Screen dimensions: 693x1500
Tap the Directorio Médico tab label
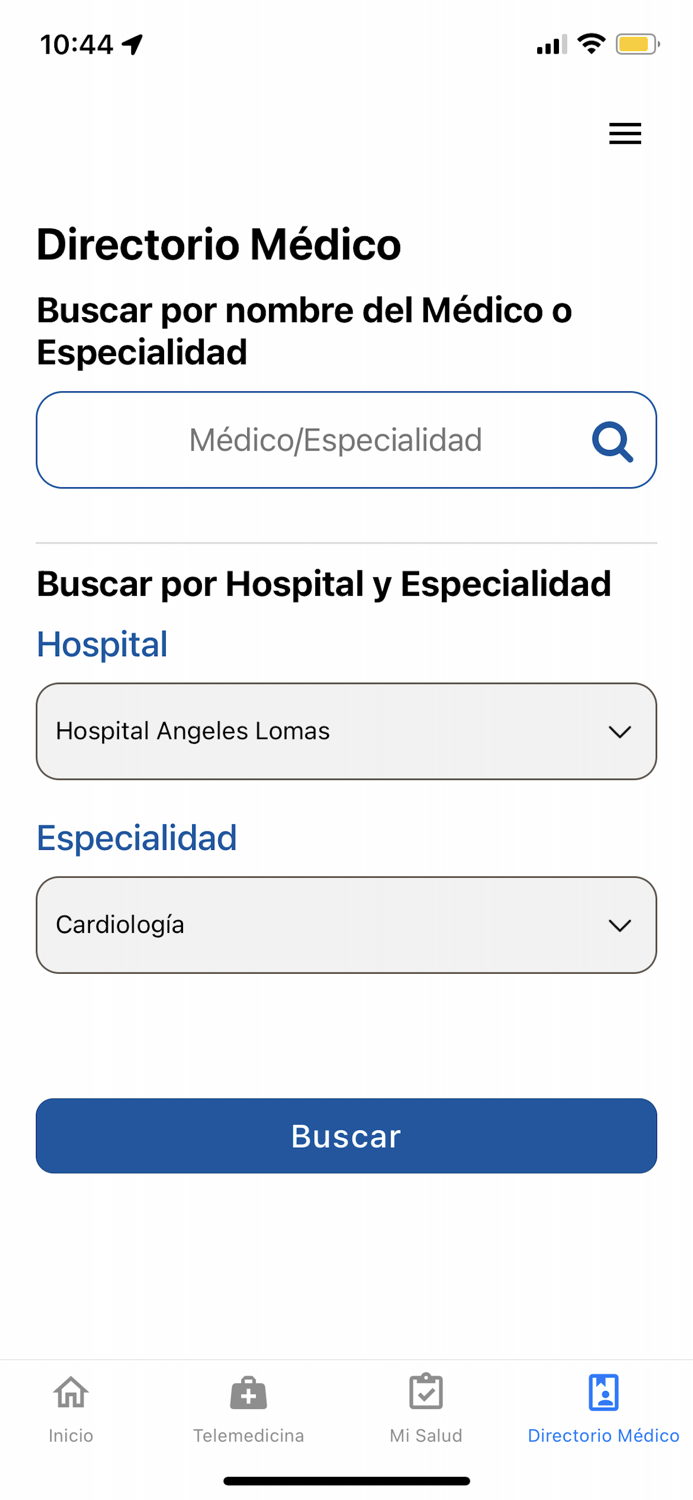click(603, 1435)
